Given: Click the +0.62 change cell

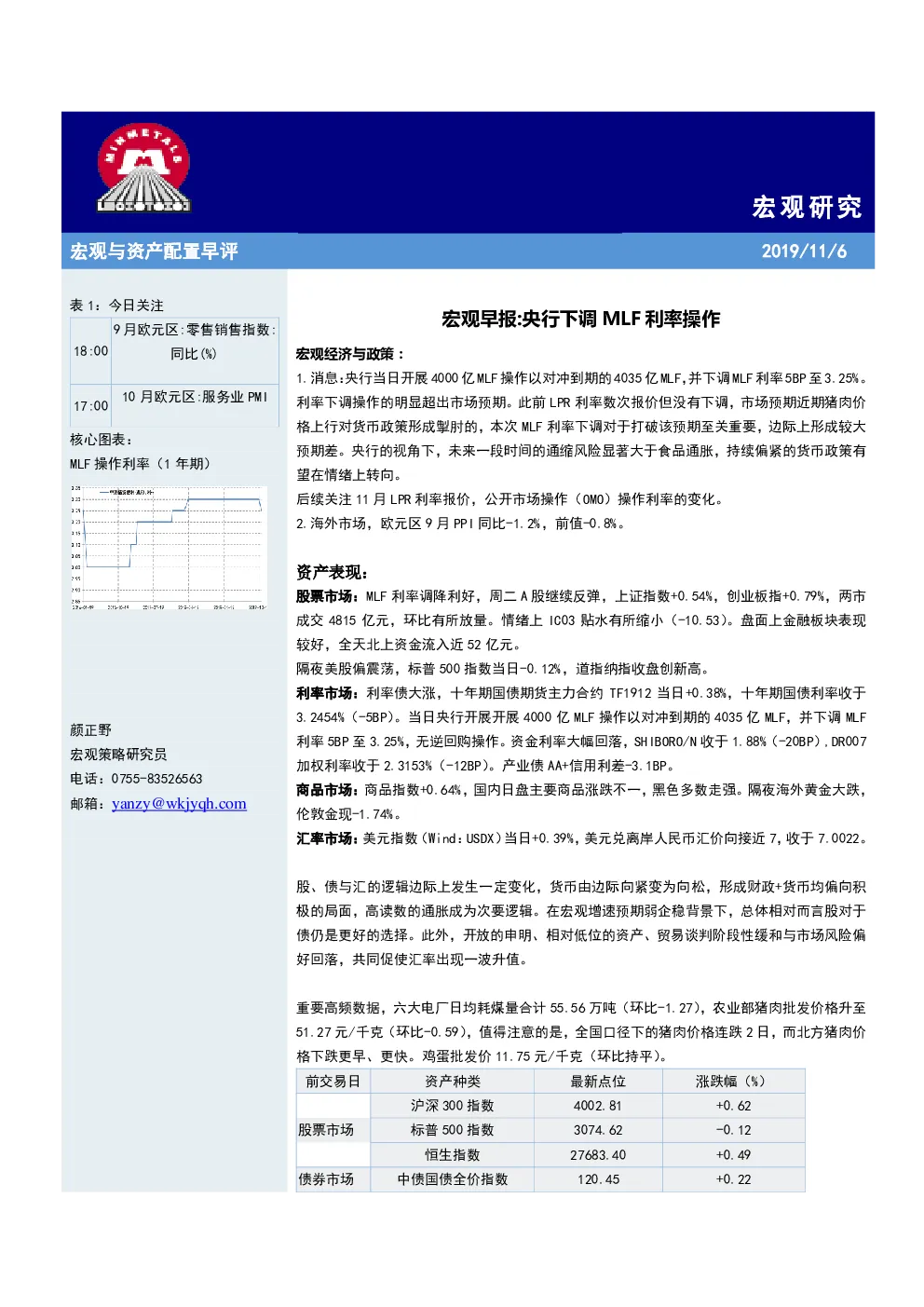Looking at the screenshot, I should tap(733, 1106).
